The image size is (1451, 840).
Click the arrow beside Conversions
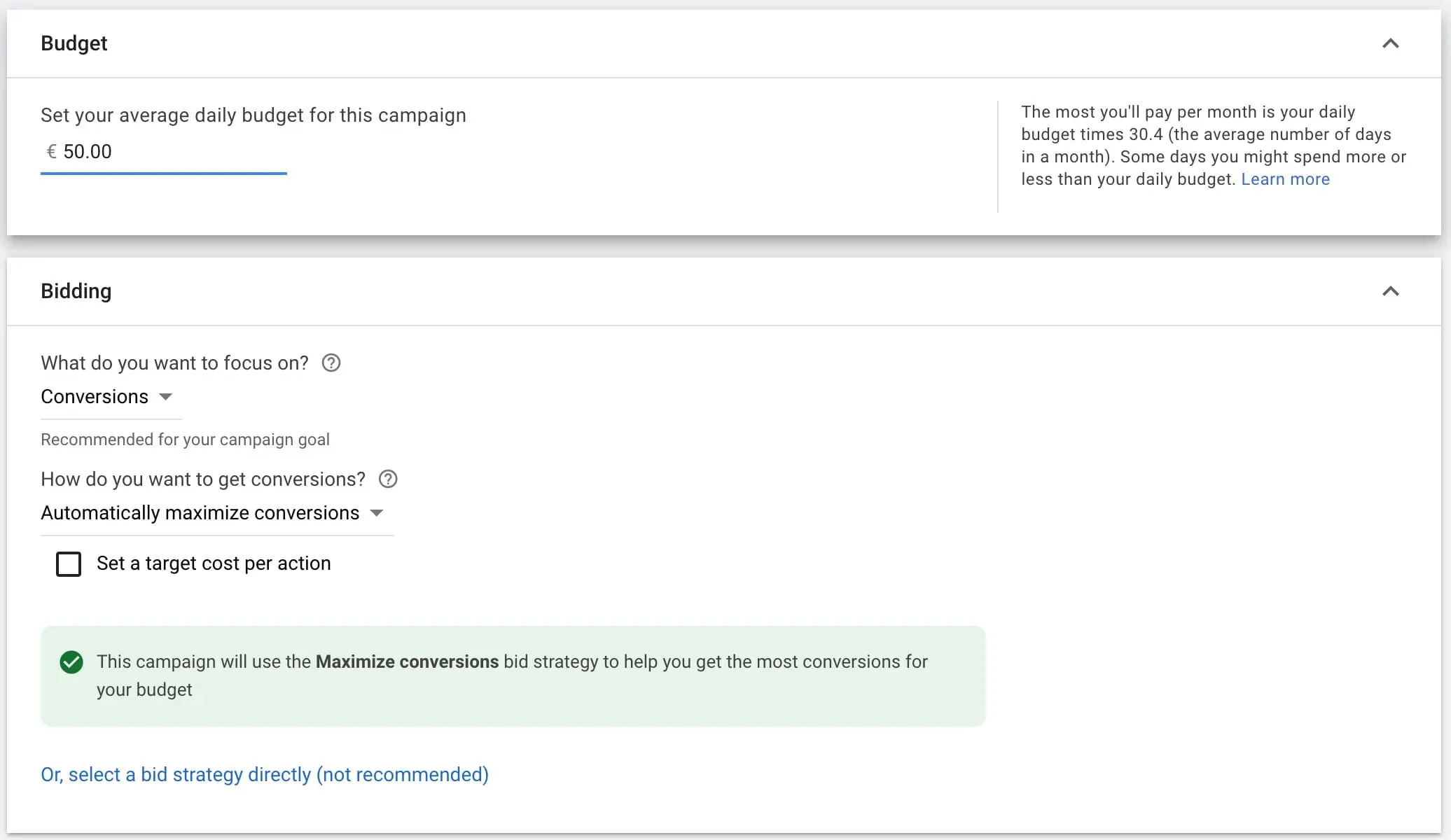click(x=166, y=397)
